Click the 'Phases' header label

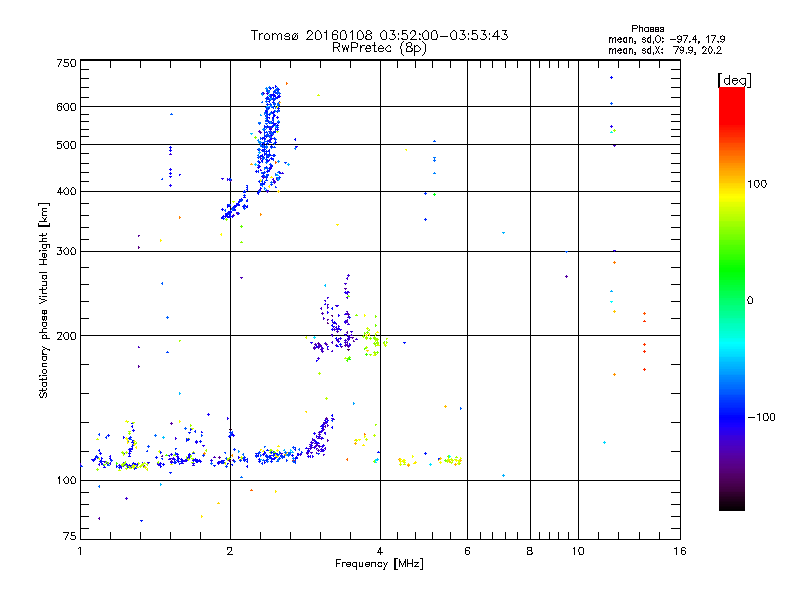click(x=647, y=29)
